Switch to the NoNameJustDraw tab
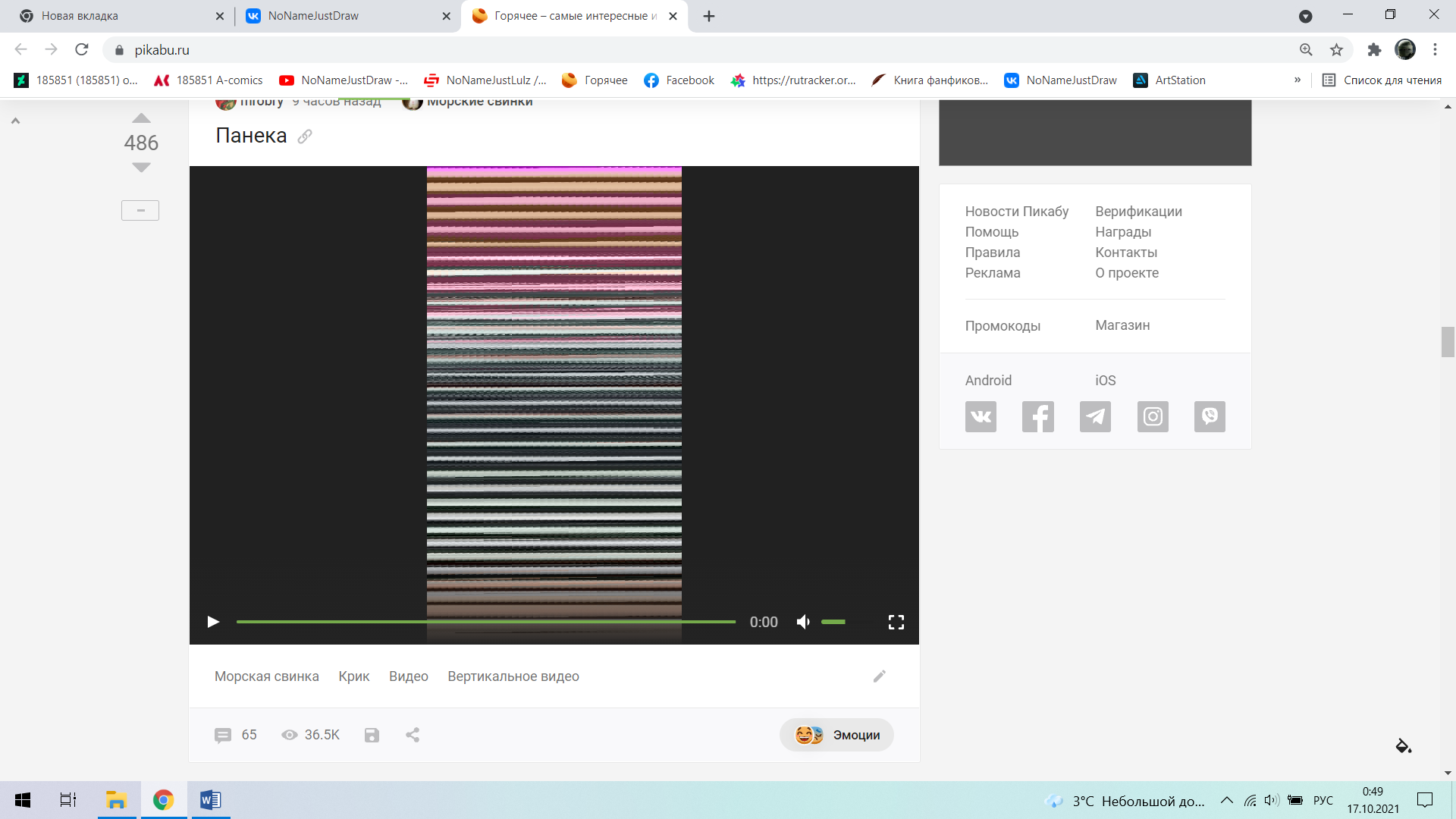1456x819 pixels. [313, 16]
